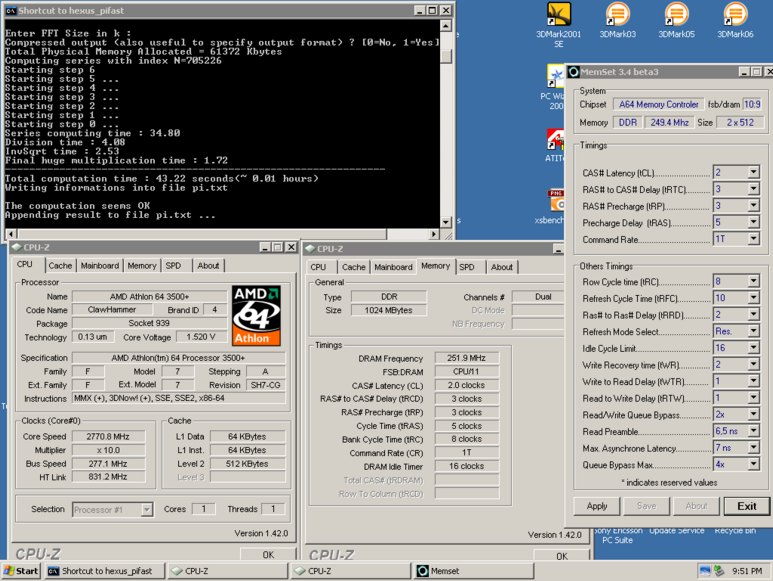Click Apply in MemSet

point(597,506)
